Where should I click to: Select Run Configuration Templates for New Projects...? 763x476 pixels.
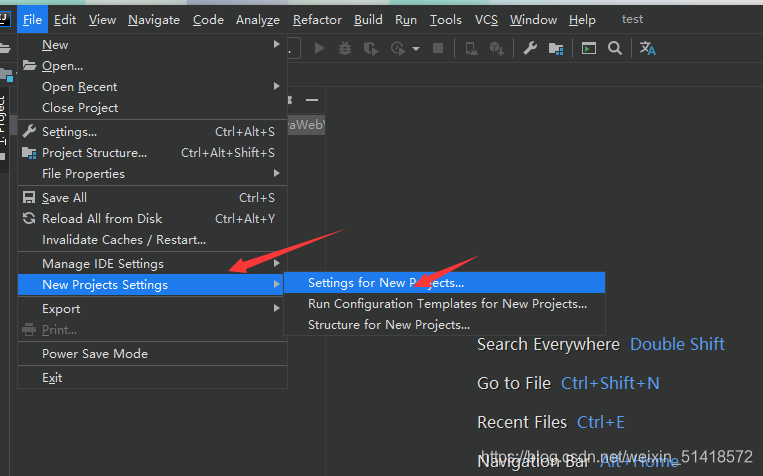pos(444,304)
